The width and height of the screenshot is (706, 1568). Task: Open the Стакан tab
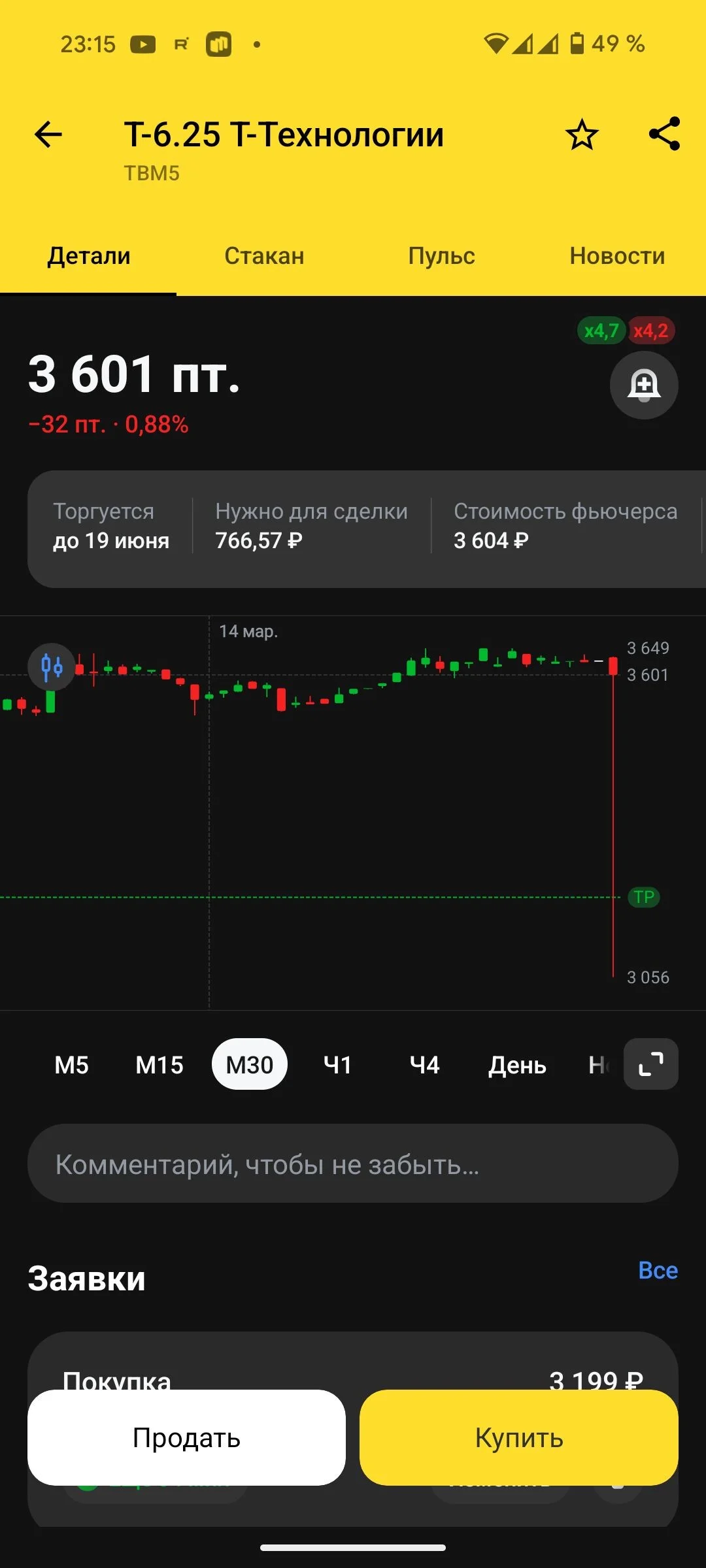(x=265, y=256)
